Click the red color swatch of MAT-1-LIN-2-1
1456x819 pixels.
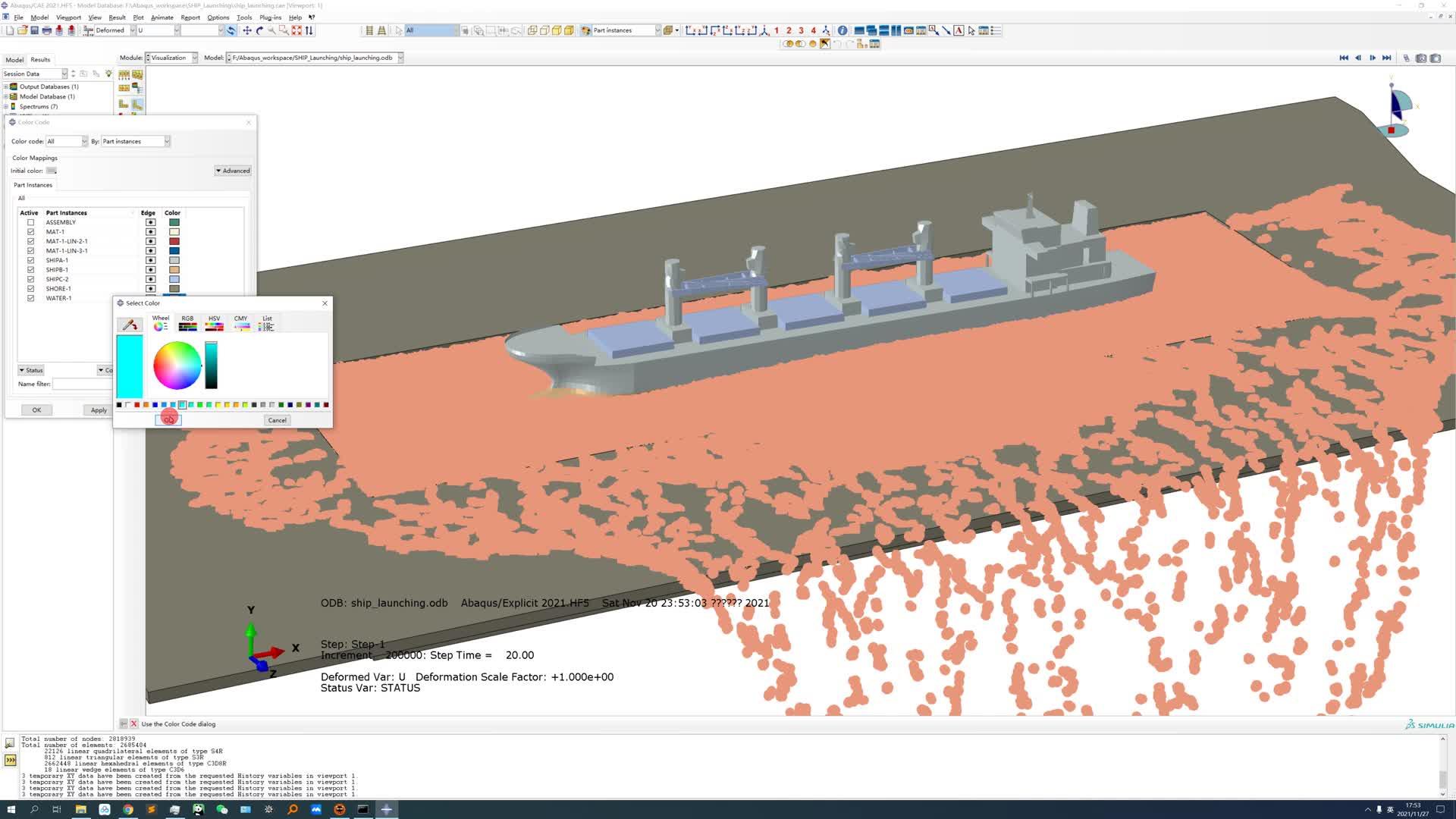(174, 241)
